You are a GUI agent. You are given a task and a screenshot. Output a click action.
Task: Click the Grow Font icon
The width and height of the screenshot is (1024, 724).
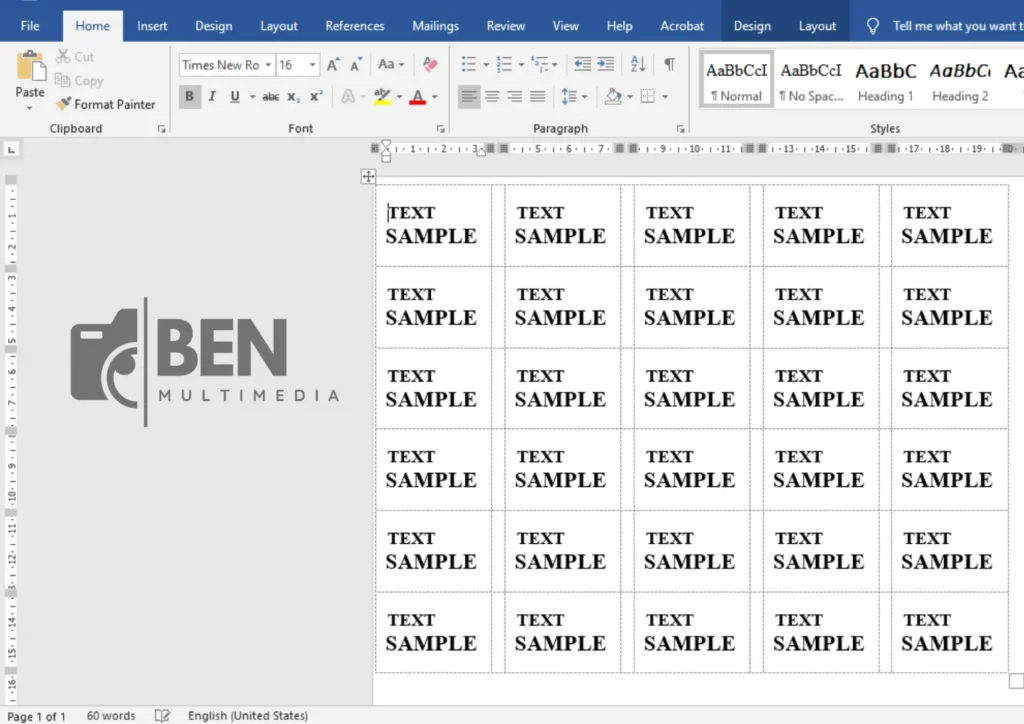coord(331,62)
